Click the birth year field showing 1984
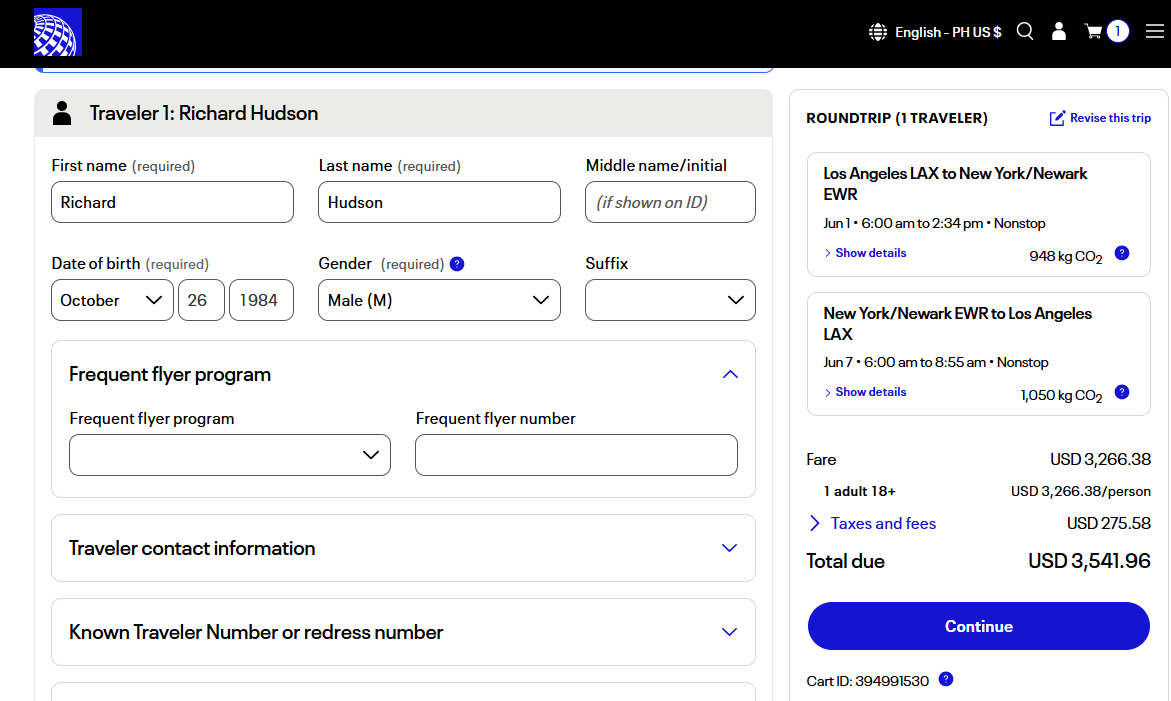Viewport: 1171px width, 701px height. tap(261, 300)
